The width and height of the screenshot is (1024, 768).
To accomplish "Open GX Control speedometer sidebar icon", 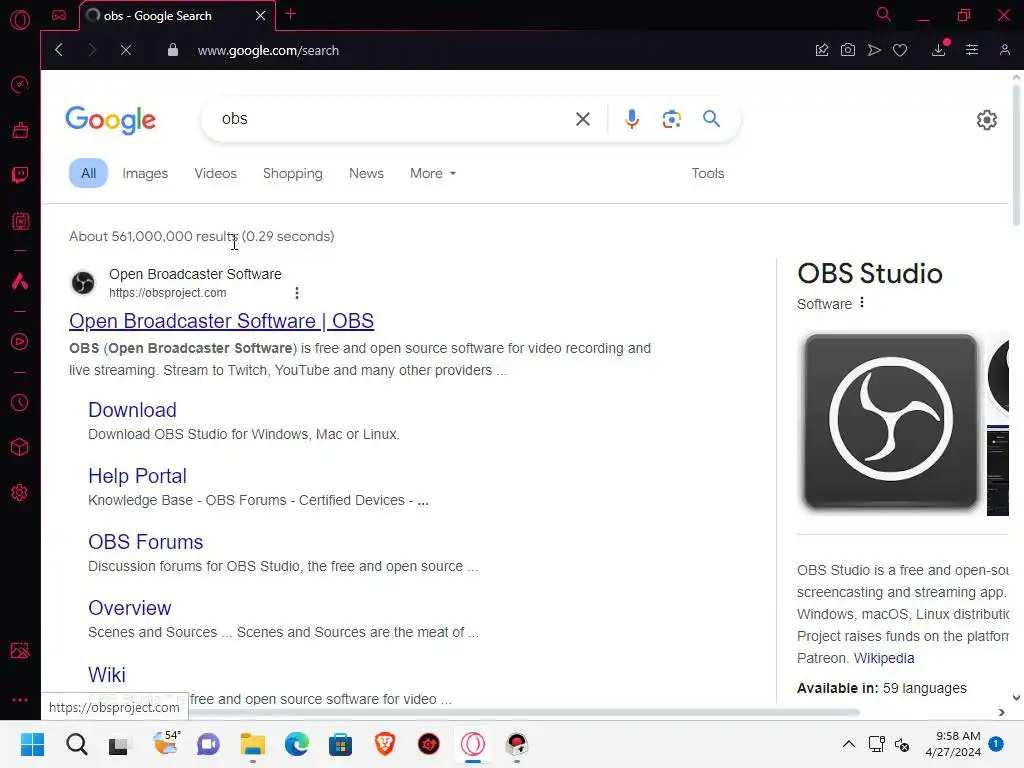I will (20, 84).
